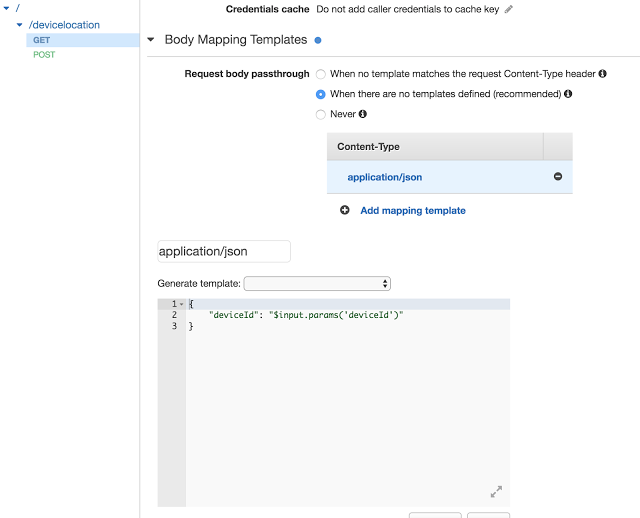This screenshot has width=640, height=518.
Task: Expand code editor using the fullscreen arrows icon
Action: [x=496, y=491]
